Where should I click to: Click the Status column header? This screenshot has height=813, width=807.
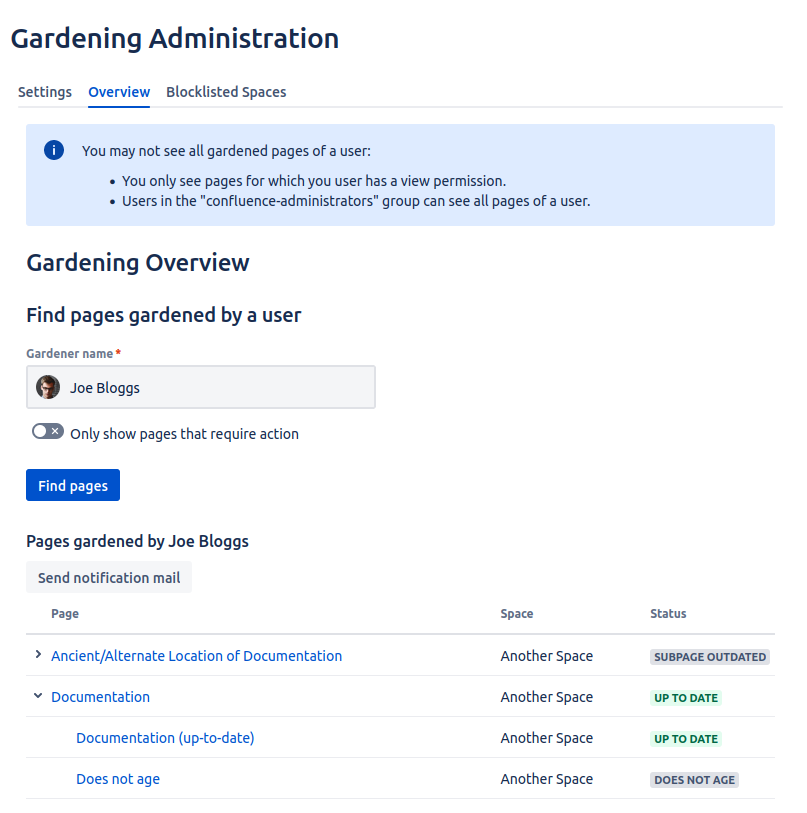(668, 614)
